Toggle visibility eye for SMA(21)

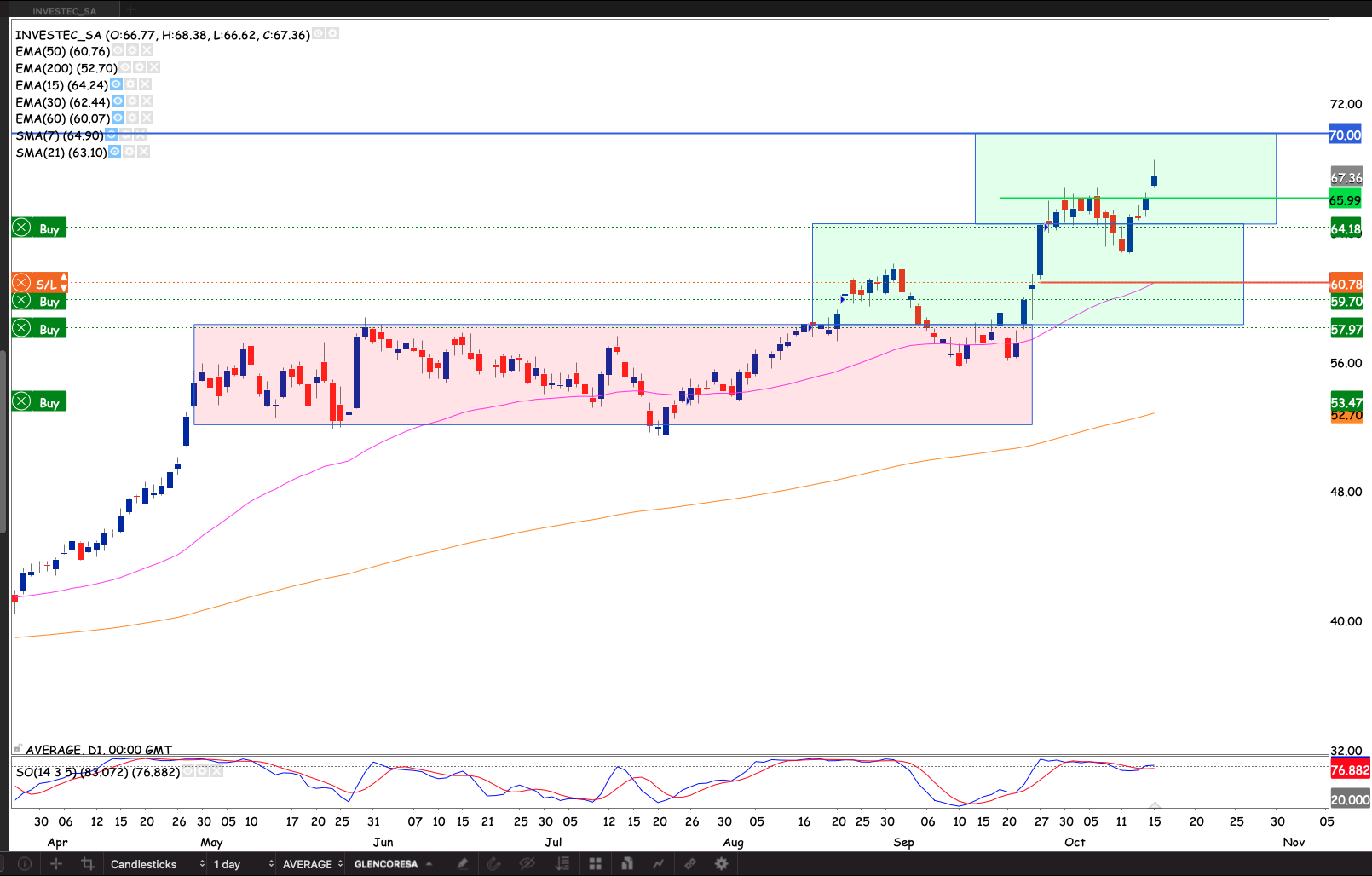[115, 152]
